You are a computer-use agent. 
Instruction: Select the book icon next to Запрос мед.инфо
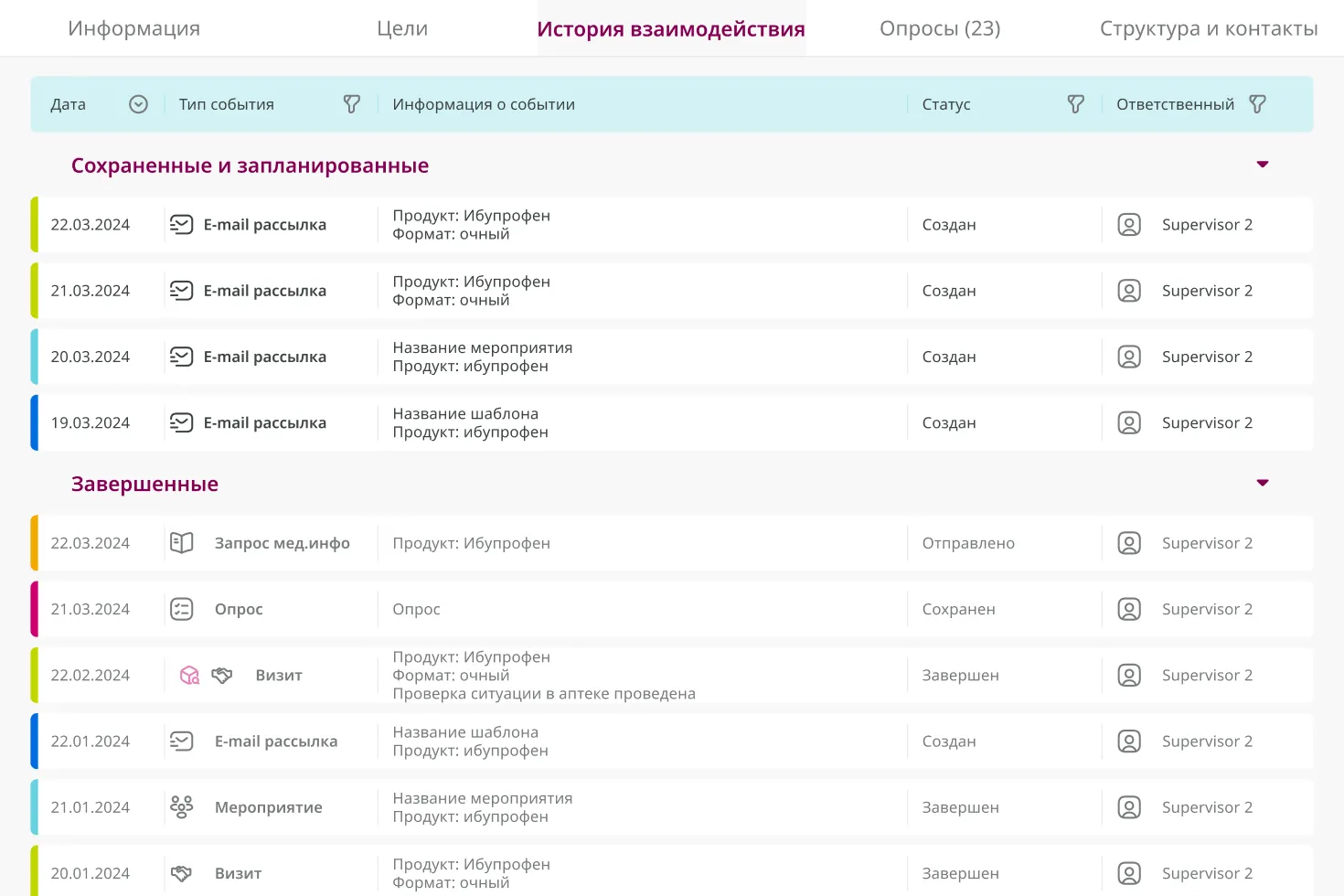click(x=182, y=542)
